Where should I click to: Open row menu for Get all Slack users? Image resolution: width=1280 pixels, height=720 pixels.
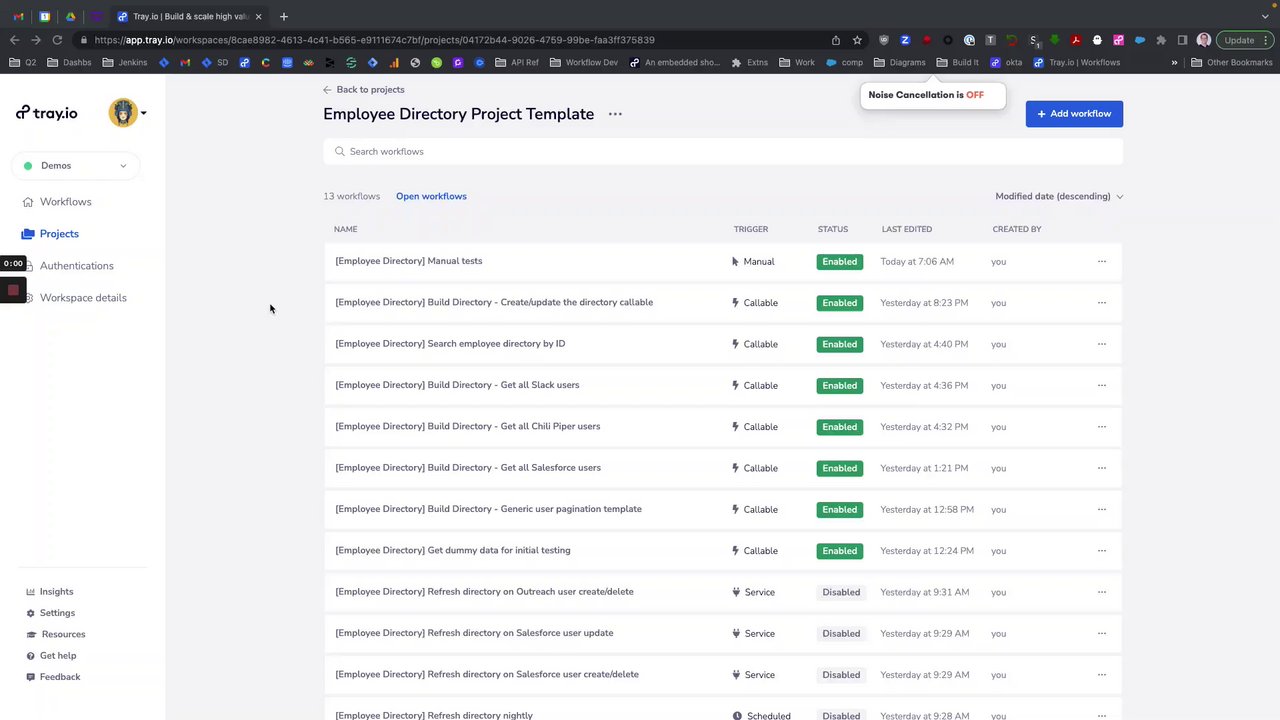click(1102, 386)
